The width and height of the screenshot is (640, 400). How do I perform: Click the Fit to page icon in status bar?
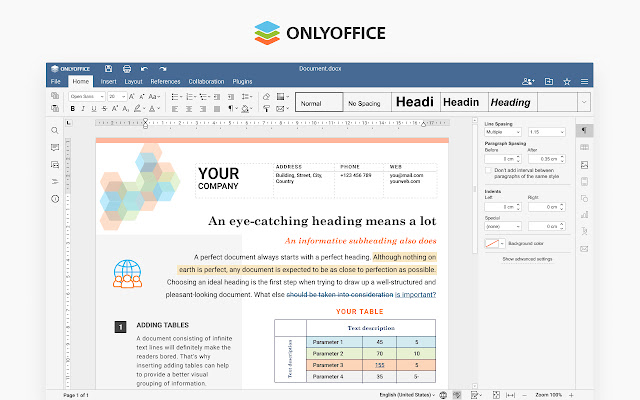pos(496,395)
